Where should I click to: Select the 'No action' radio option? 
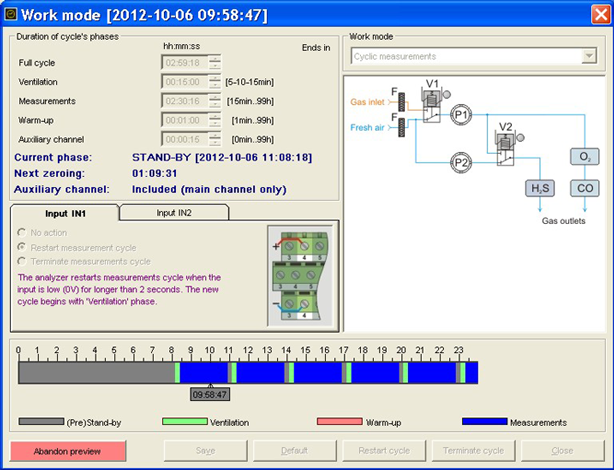coord(23,232)
